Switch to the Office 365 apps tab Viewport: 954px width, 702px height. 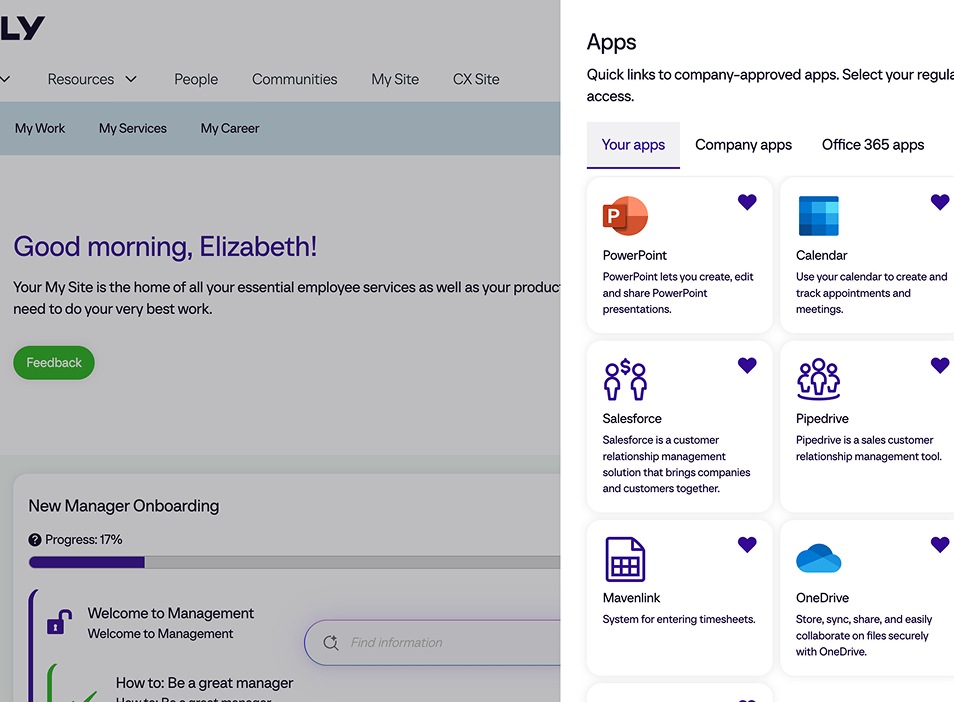point(872,145)
